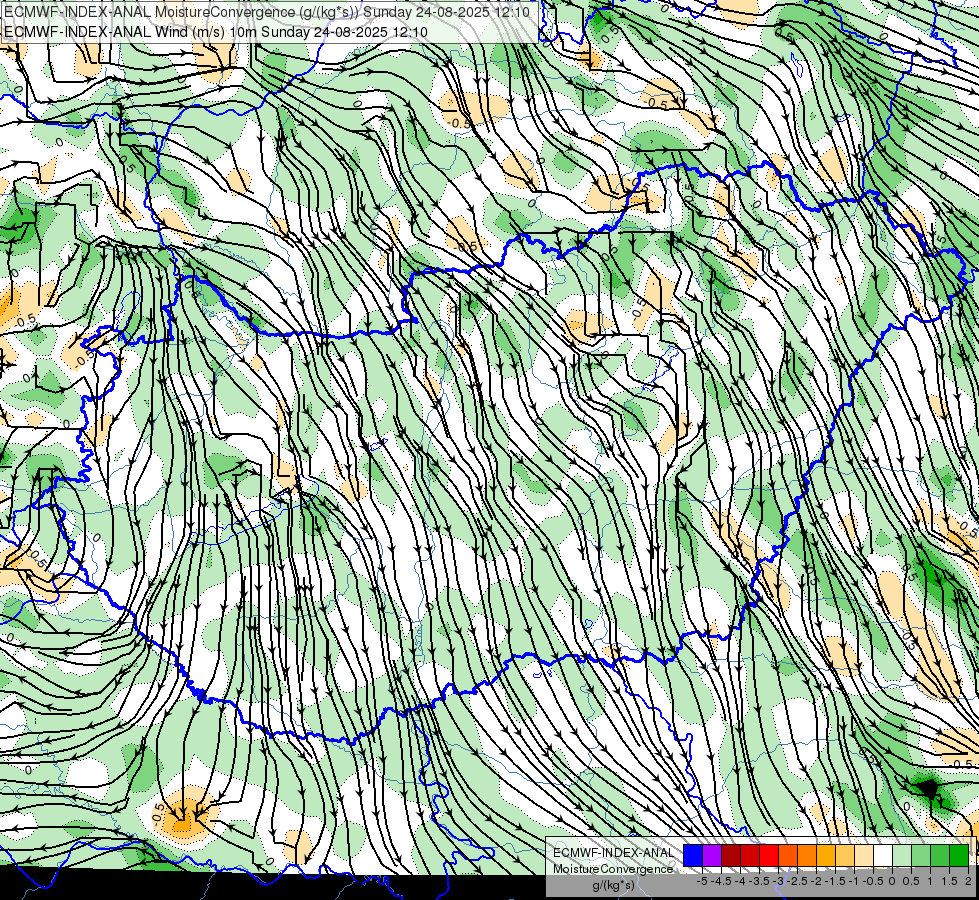Click the legend label ECMWF-INDEX-ANAL
Screen dimensions: 979x900
click(613, 853)
